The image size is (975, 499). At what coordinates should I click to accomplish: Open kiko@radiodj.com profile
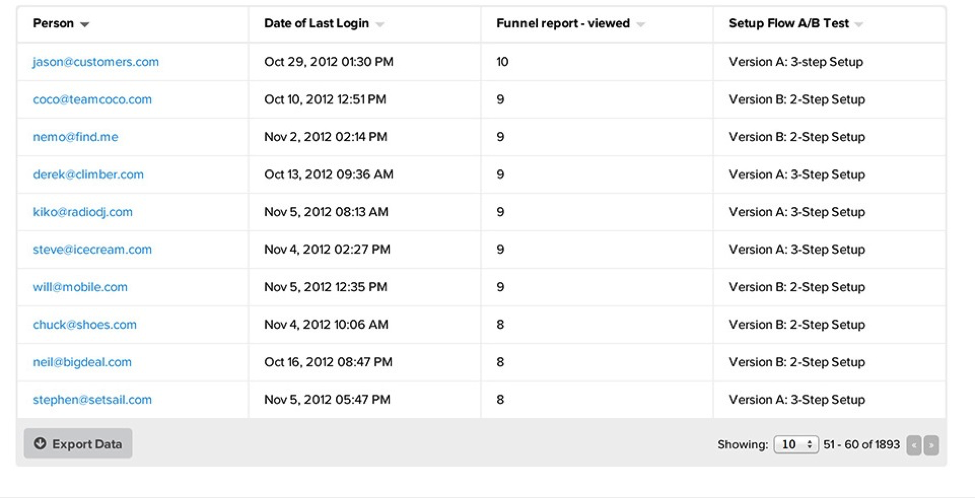(82, 212)
